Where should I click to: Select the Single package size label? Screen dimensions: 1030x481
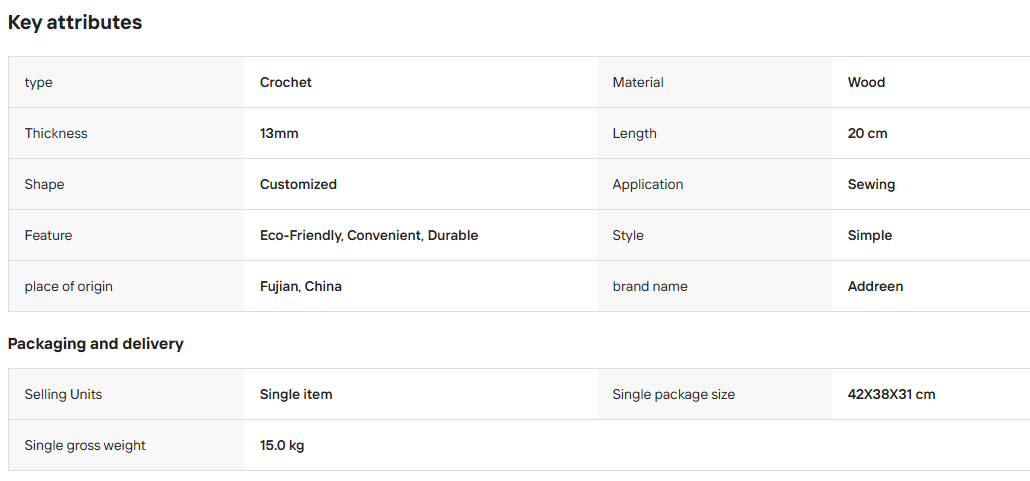click(674, 394)
